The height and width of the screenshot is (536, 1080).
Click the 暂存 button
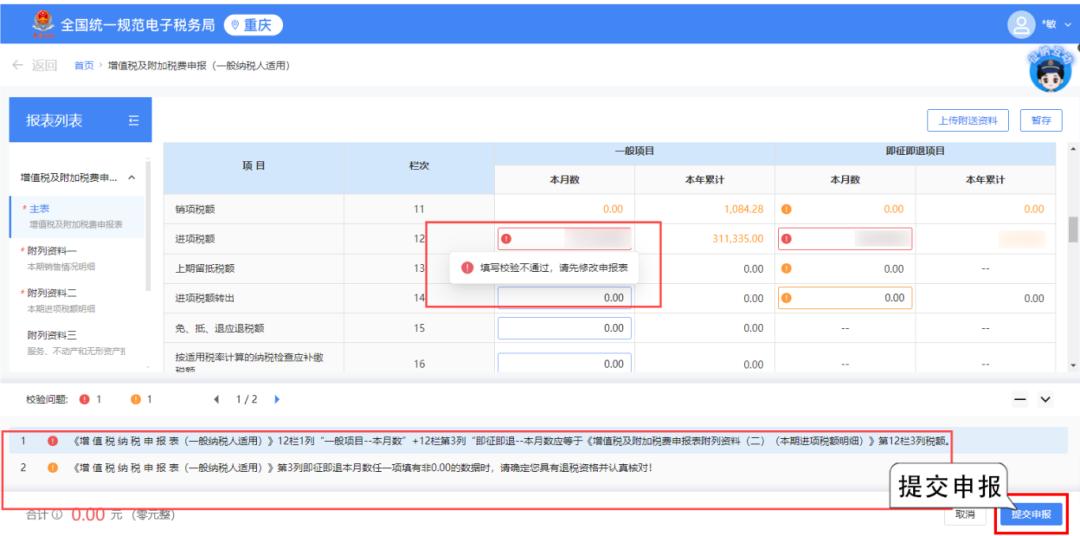pos(1040,120)
